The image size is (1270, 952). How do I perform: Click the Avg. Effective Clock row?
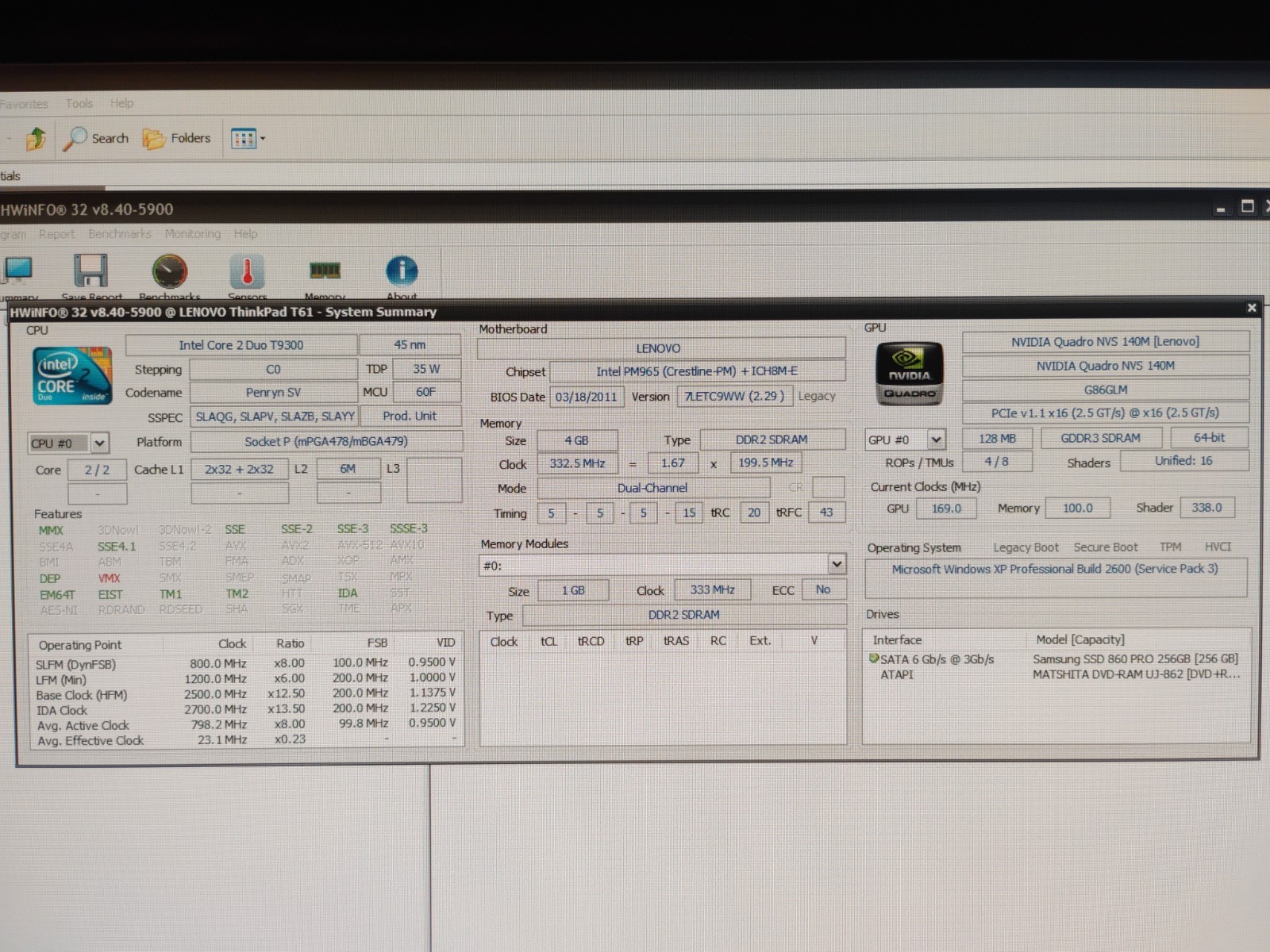pyautogui.click(x=245, y=739)
